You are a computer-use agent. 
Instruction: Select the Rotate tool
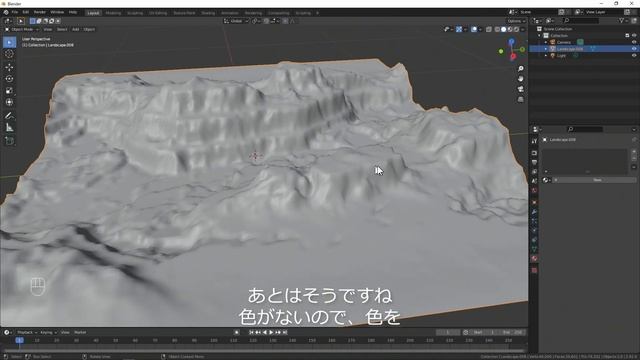pyautogui.click(x=9, y=79)
